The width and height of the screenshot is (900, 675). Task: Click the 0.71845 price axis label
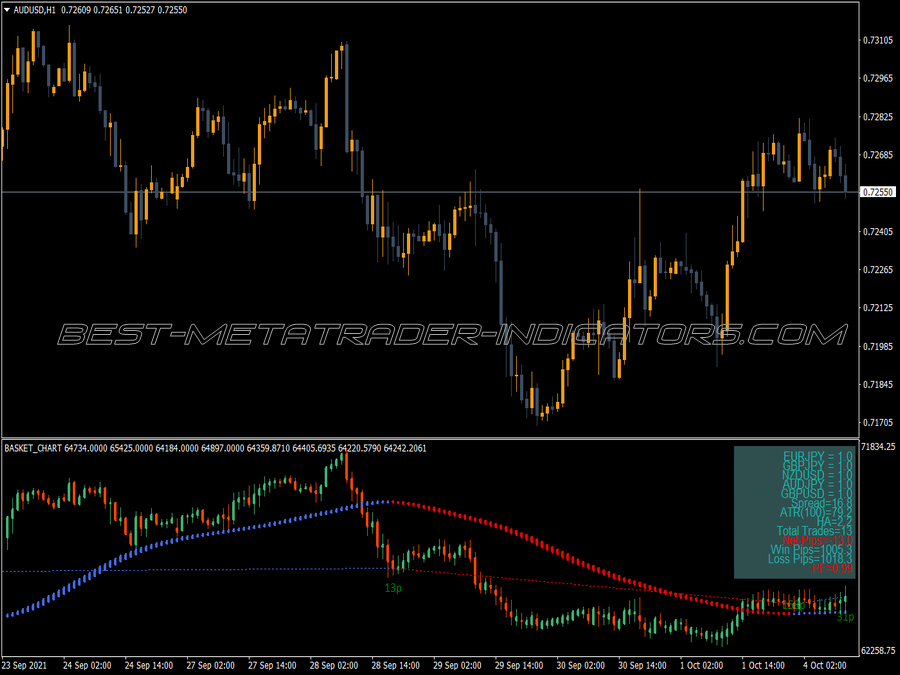(878, 385)
